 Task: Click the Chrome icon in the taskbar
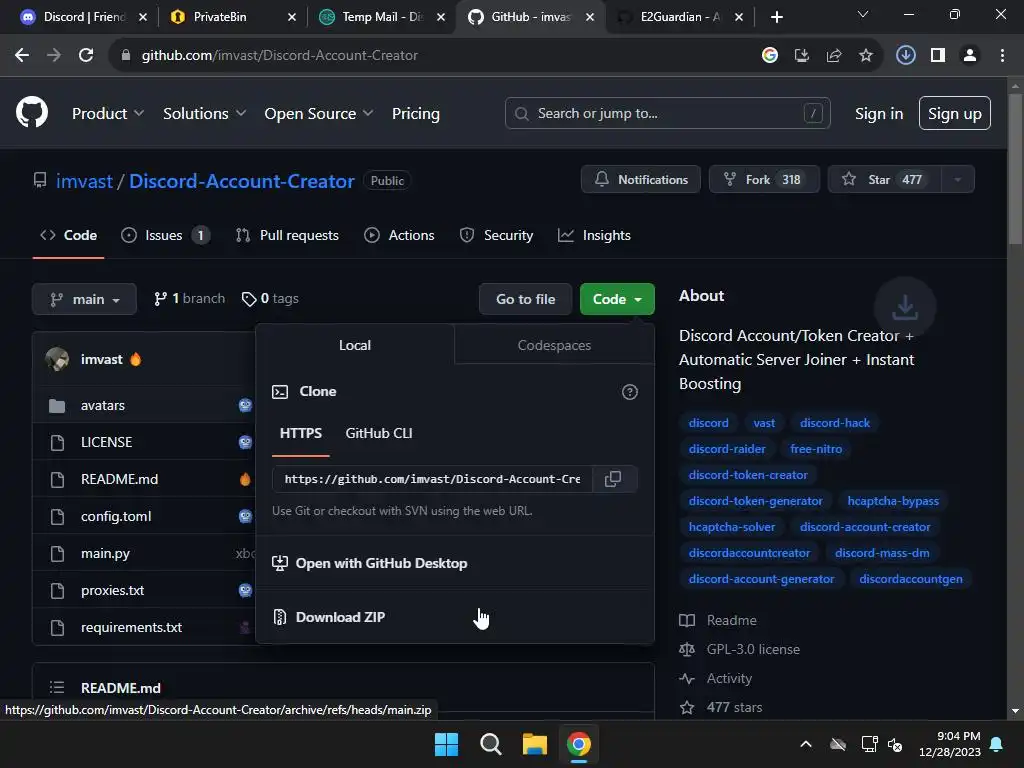point(579,744)
